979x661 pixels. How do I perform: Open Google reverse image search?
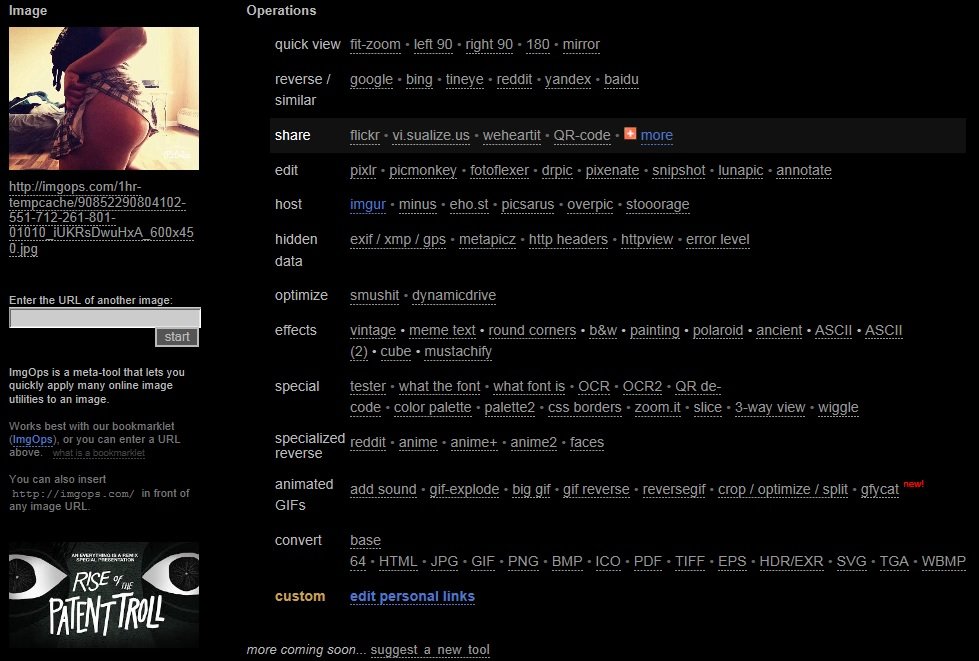point(371,79)
